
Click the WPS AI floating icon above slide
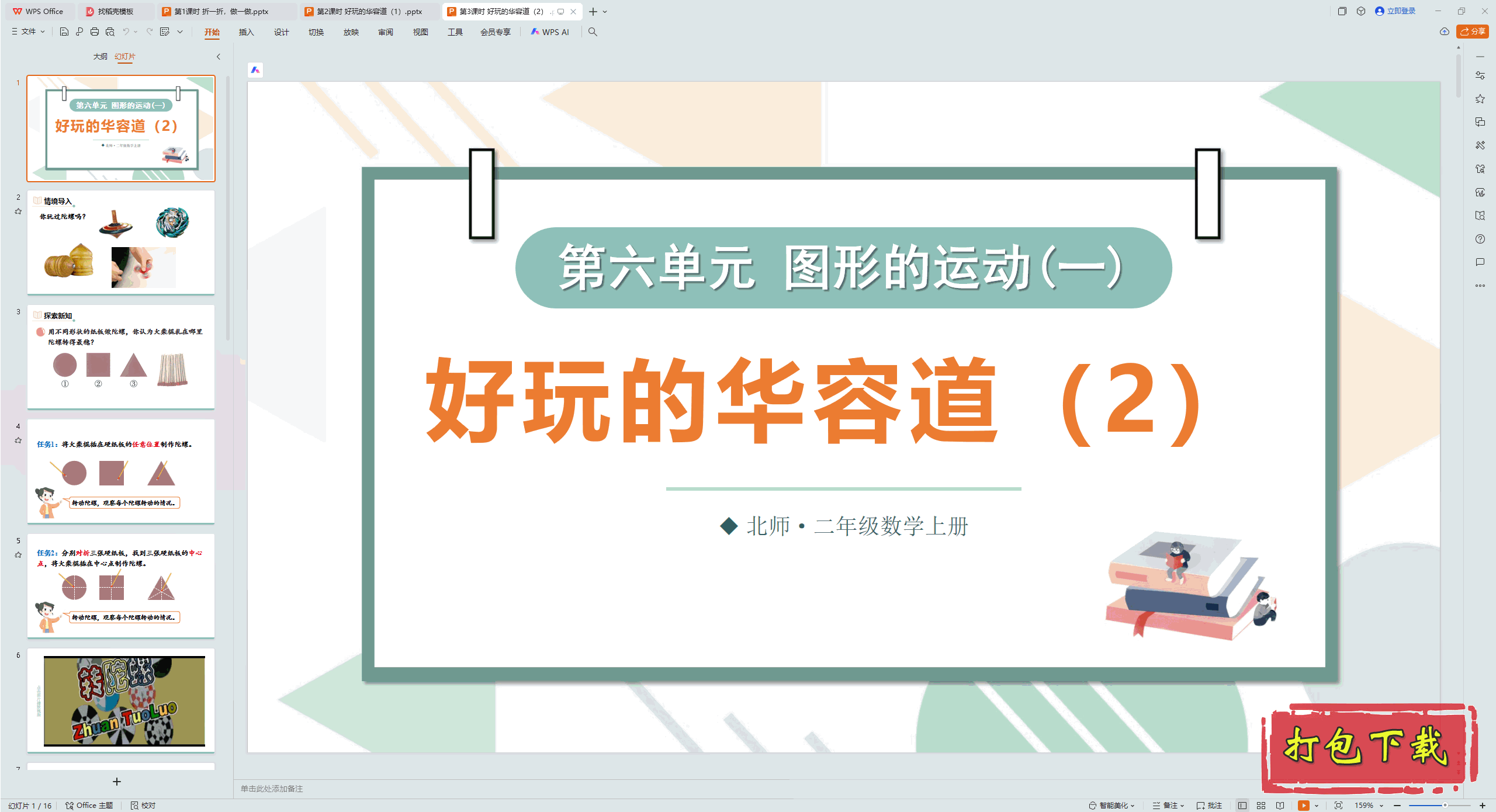(x=255, y=70)
